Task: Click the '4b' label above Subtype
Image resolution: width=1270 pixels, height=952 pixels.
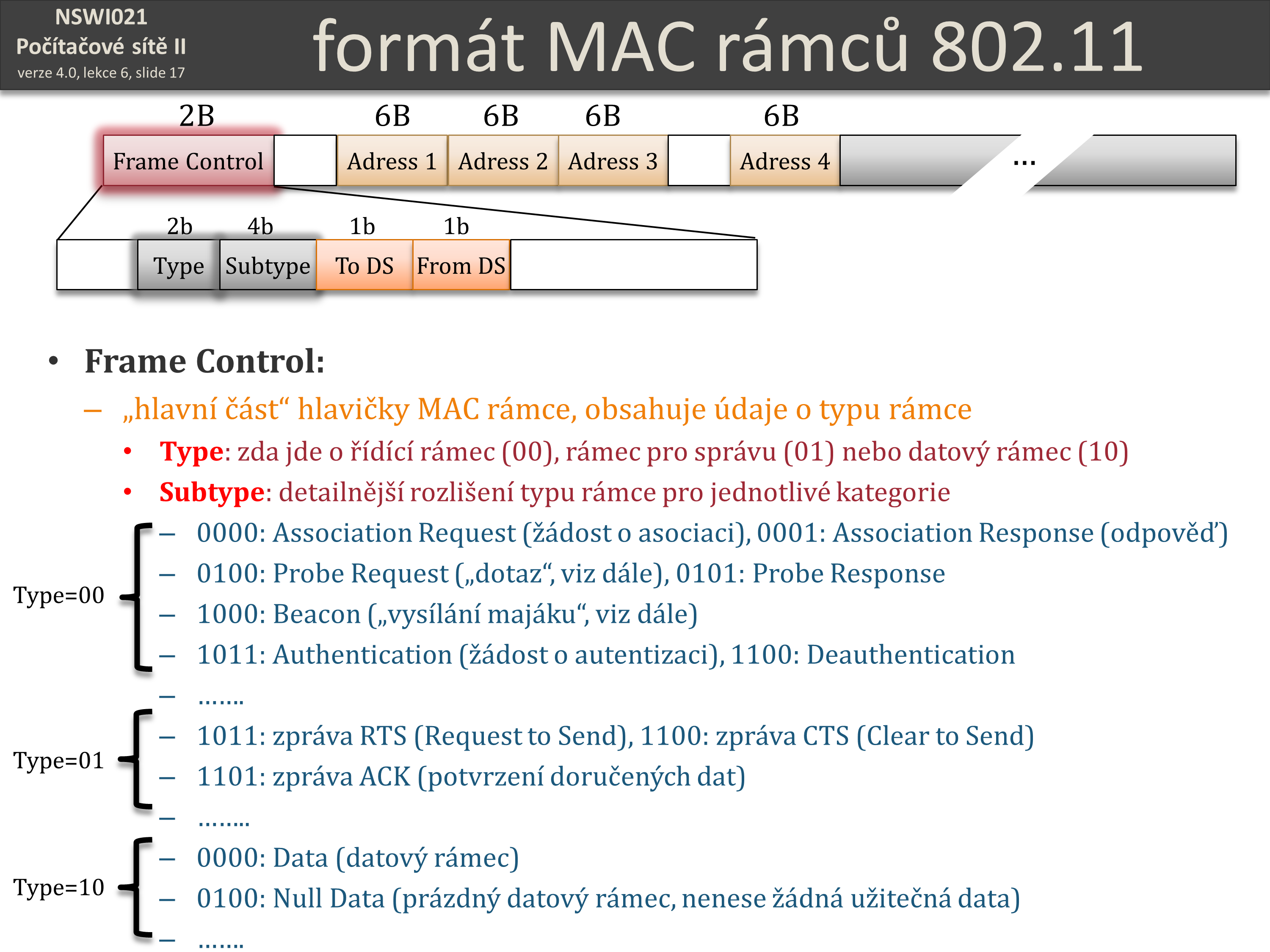Action: point(260,226)
